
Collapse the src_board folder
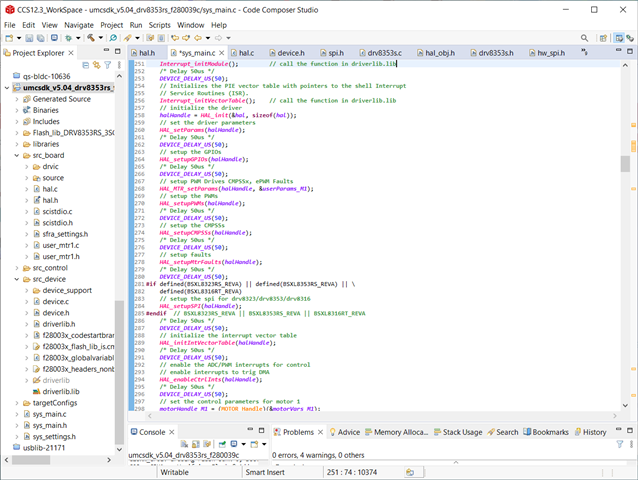coord(17,155)
